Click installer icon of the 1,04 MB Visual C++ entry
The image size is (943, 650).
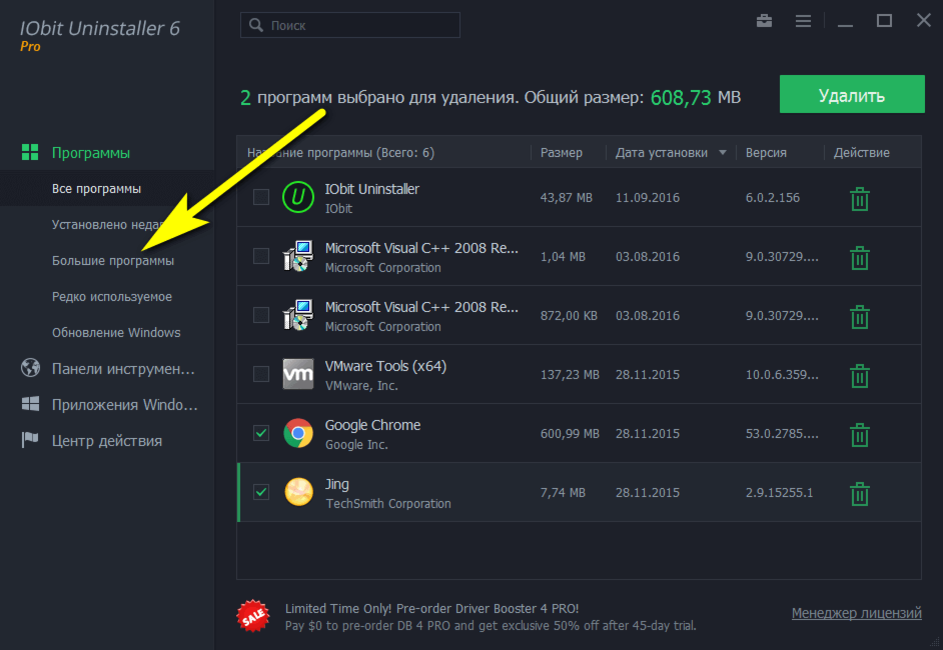298,256
